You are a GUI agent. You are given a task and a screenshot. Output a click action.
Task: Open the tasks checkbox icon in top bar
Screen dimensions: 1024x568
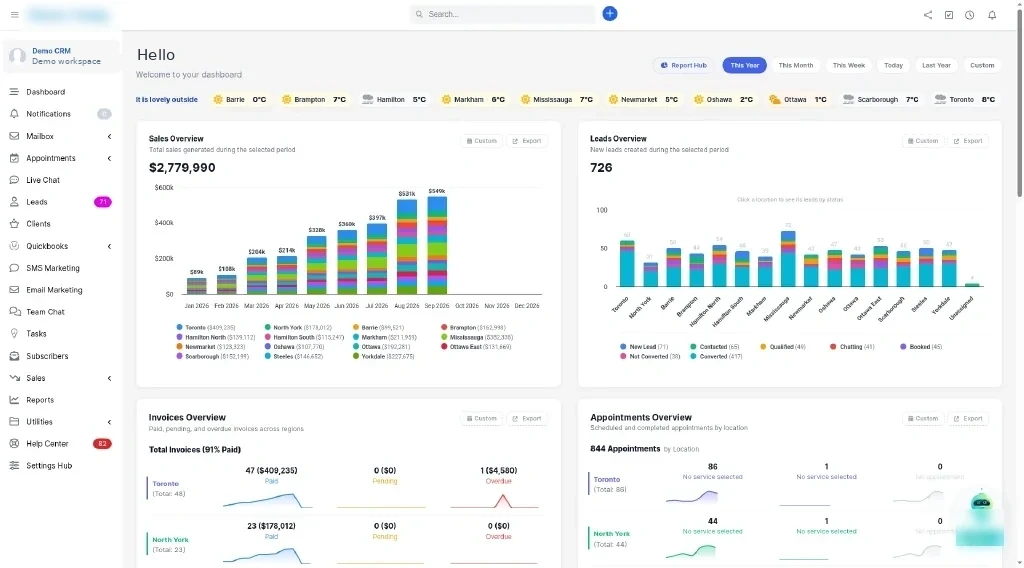(x=949, y=14)
